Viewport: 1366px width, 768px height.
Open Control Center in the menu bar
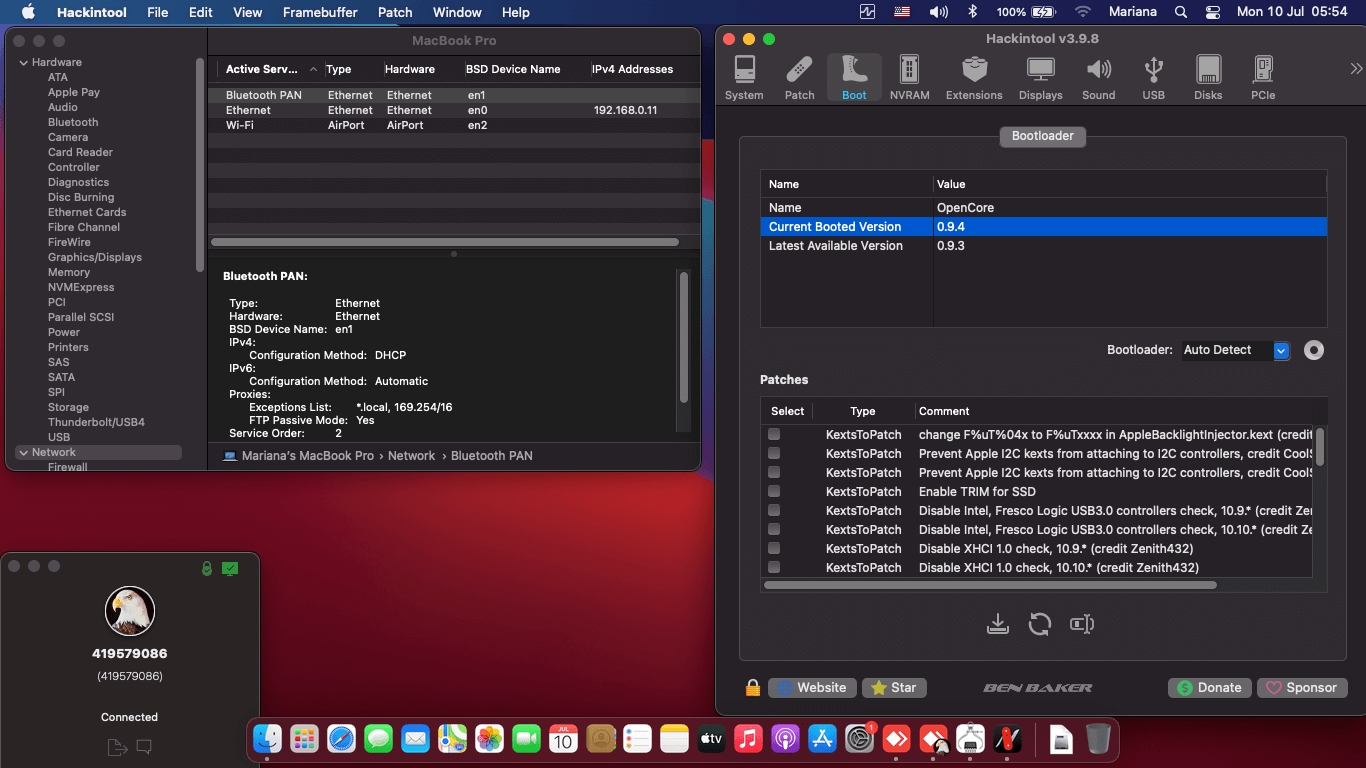(1213, 12)
